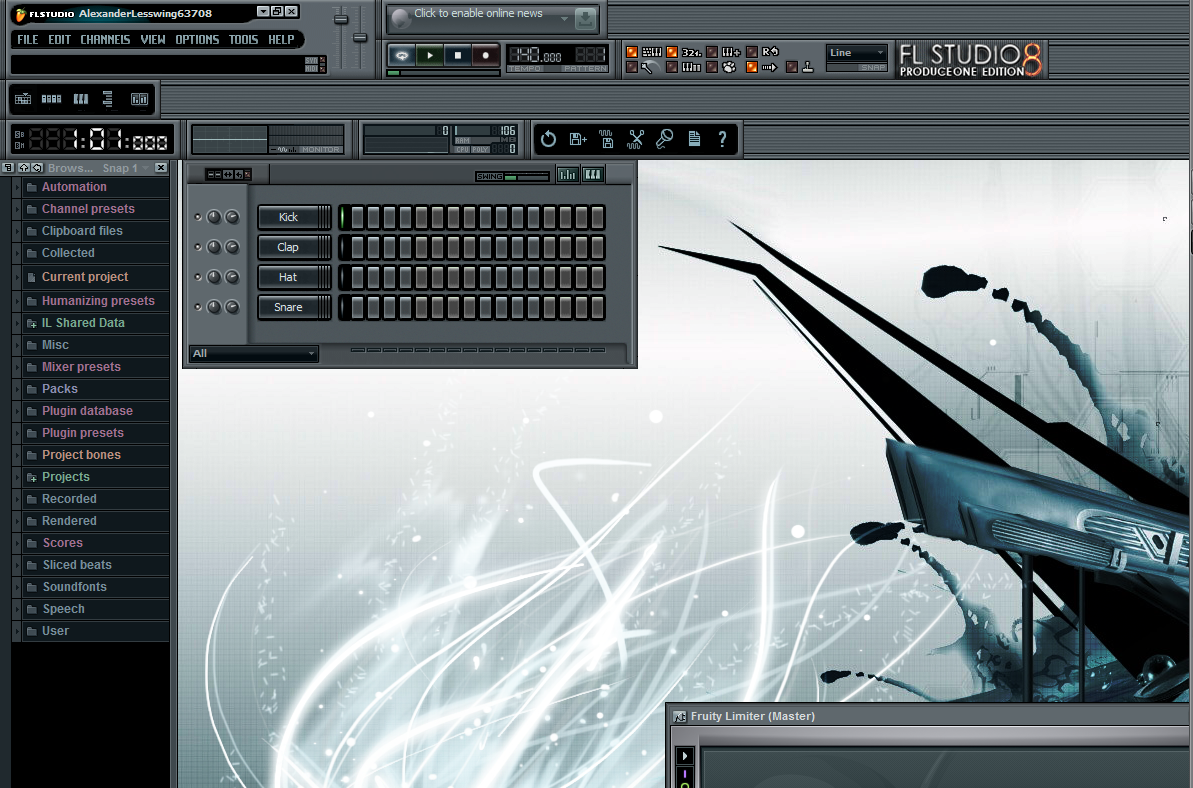
Task: Click the undo history circular arrow icon
Action: coord(548,139)
